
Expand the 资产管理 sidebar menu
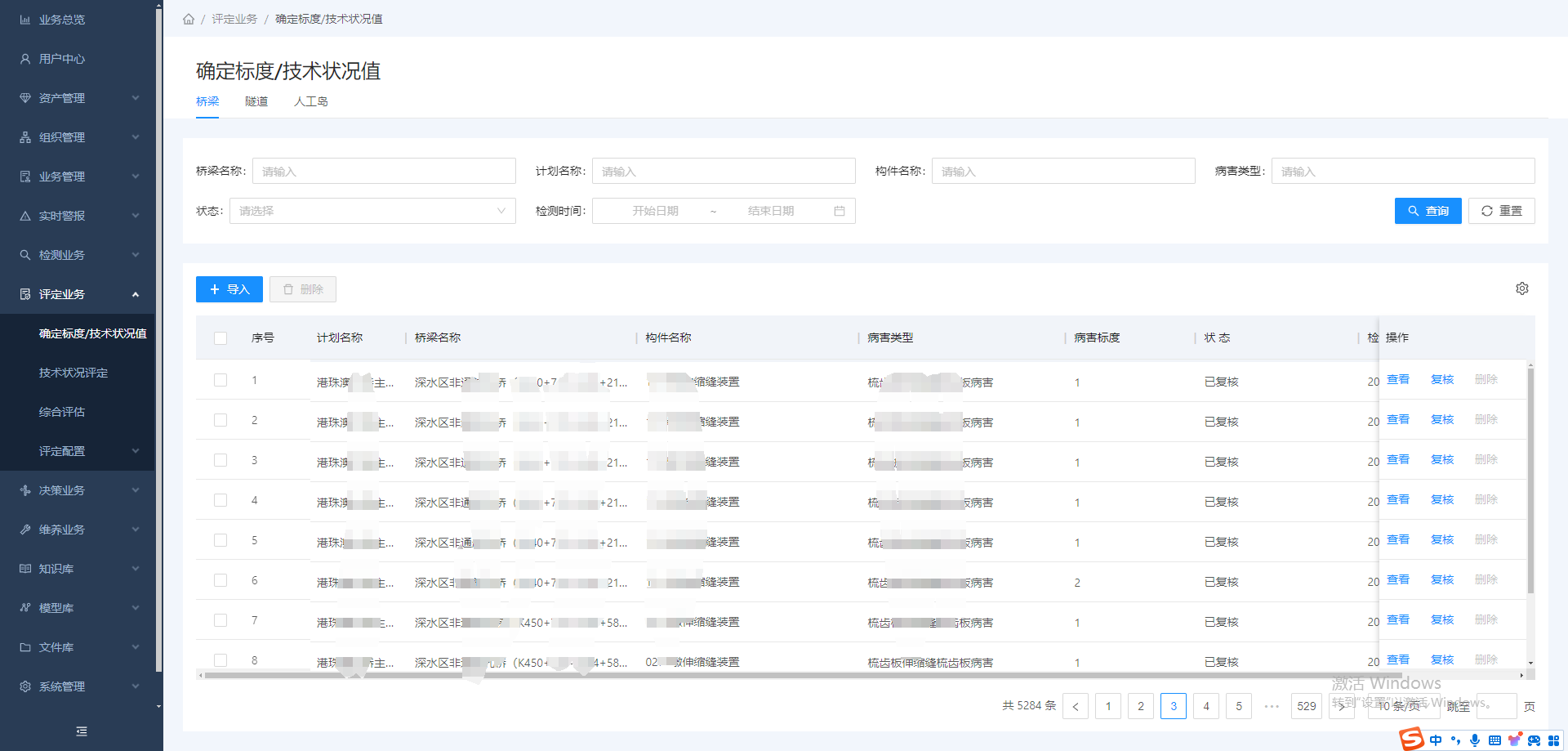point(136,98)
